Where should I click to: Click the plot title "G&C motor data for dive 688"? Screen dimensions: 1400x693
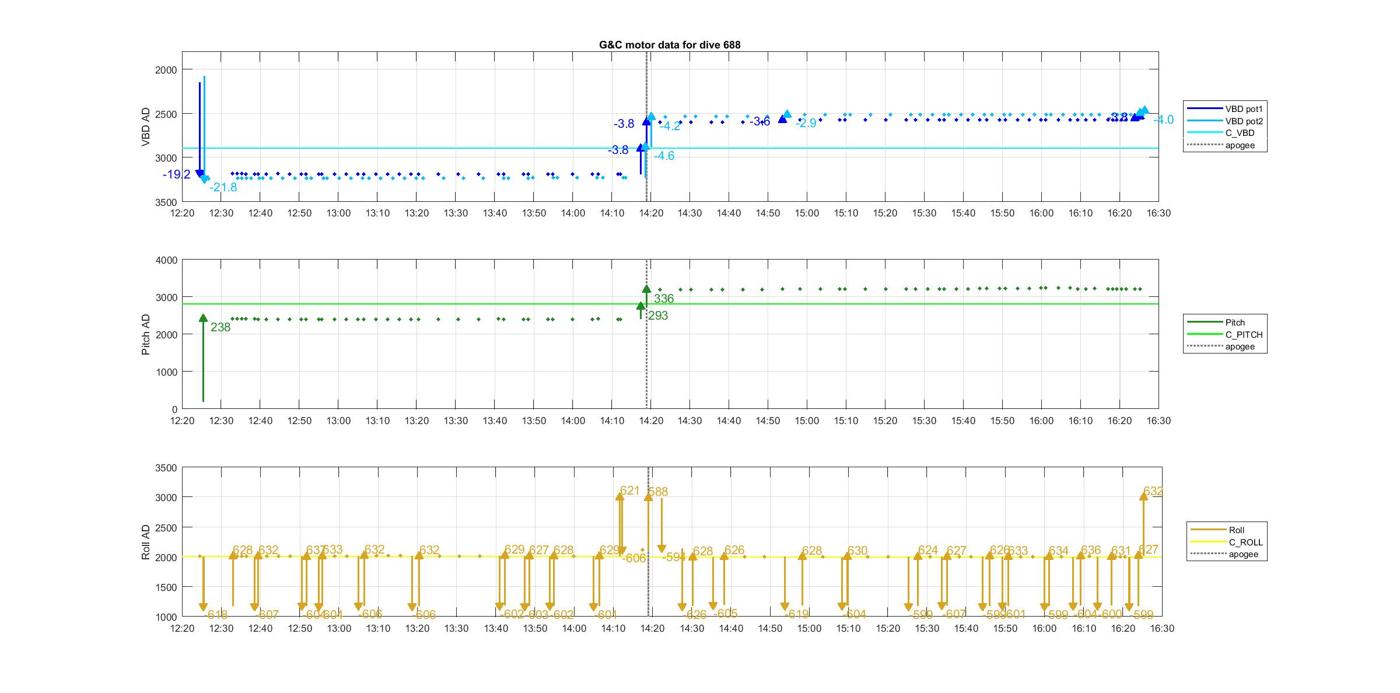(x=670, y=44)
